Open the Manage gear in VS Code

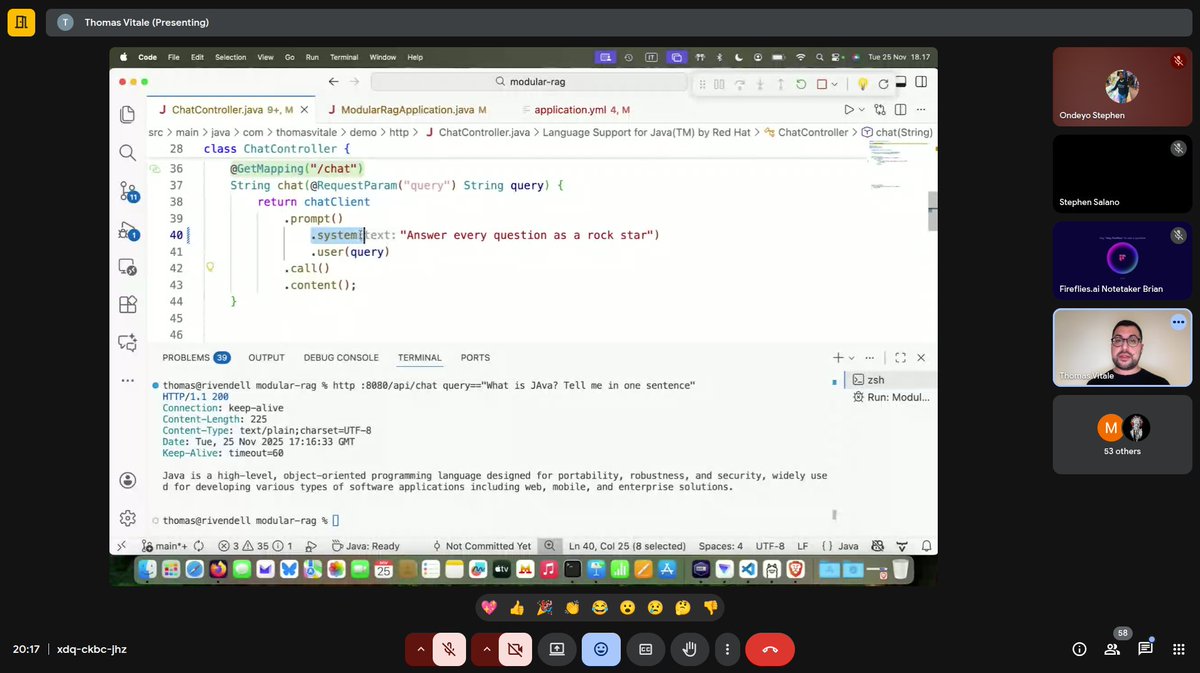[127, 518]
